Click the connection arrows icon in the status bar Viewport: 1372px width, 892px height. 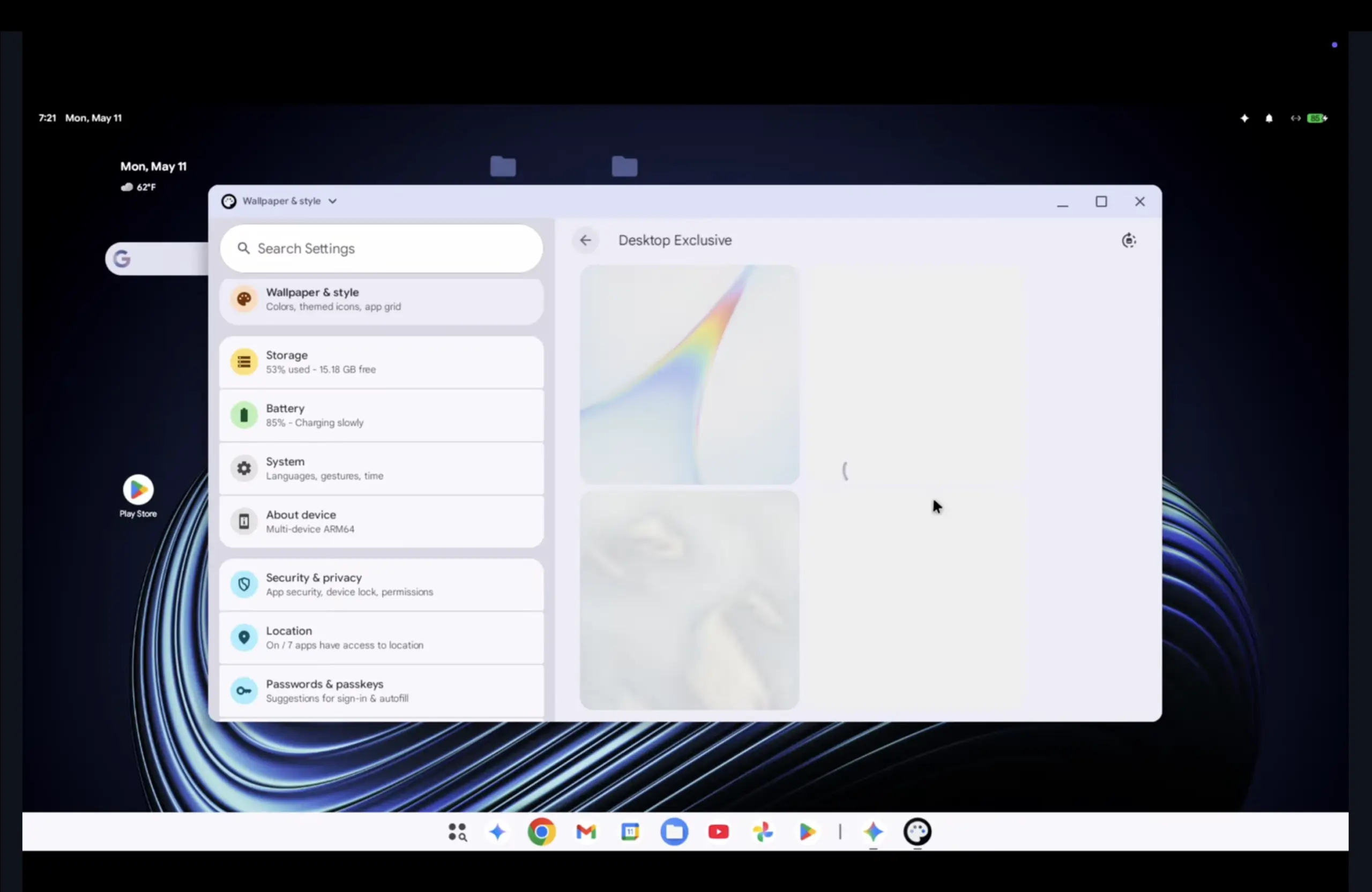(x=1295, y=118)
